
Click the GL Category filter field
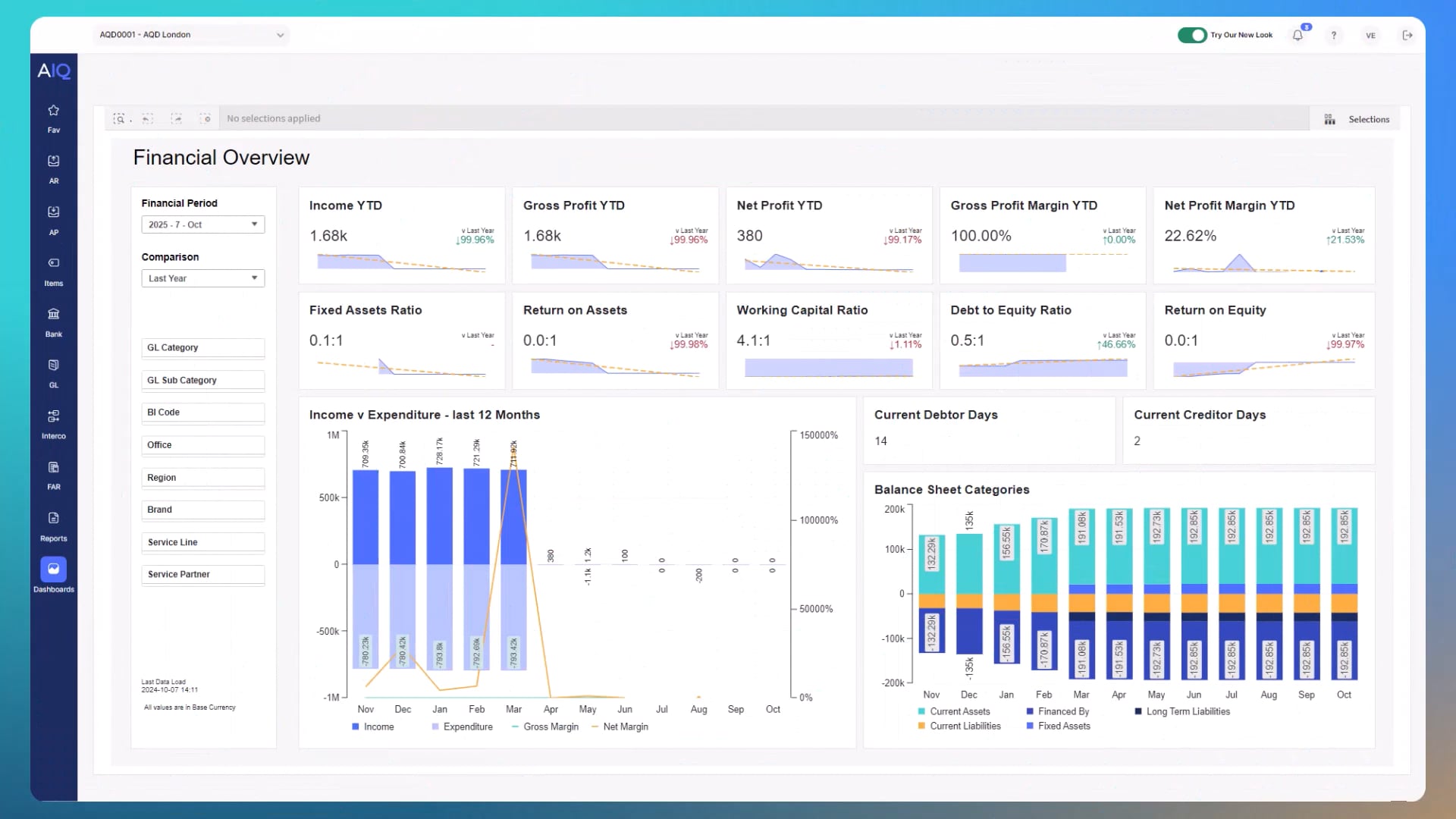(202, 347)
